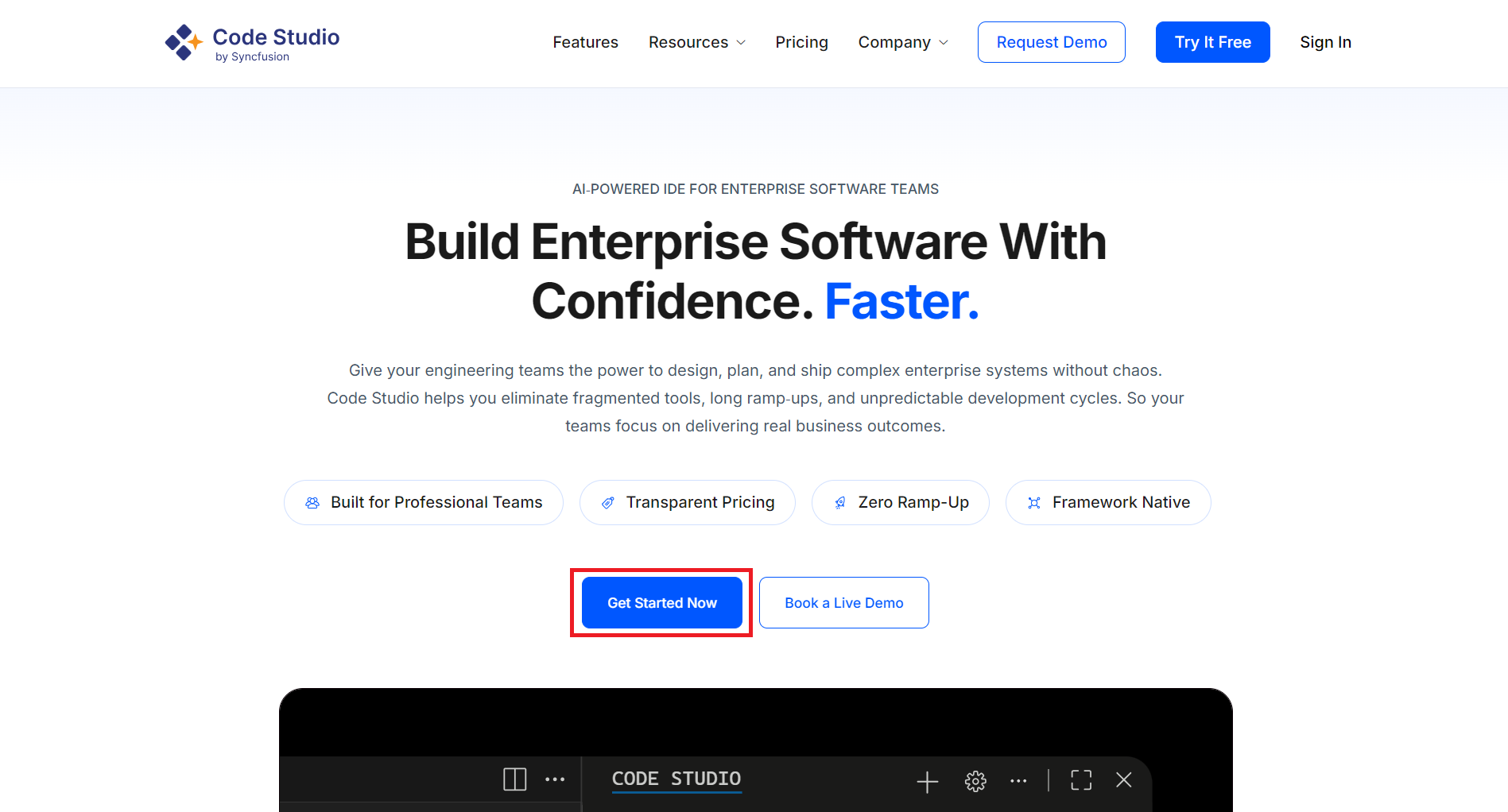Open the settings gear in the Code Studio preview
The width and height of the screenshot is (1508, 812).
tap(975, 781)
